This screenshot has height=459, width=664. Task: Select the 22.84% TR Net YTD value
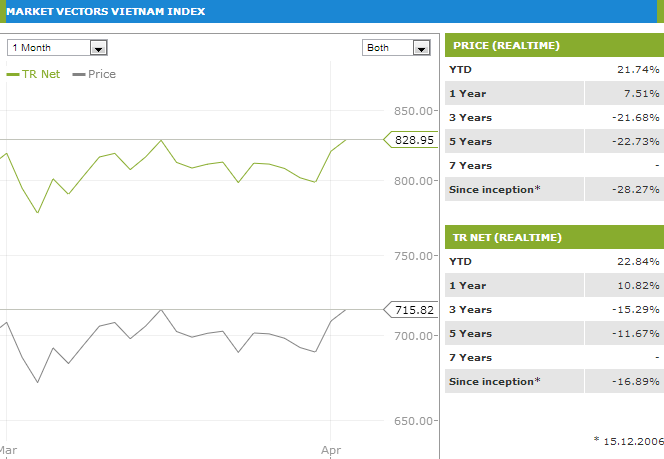pyautogui.click(x=638, y=262)
